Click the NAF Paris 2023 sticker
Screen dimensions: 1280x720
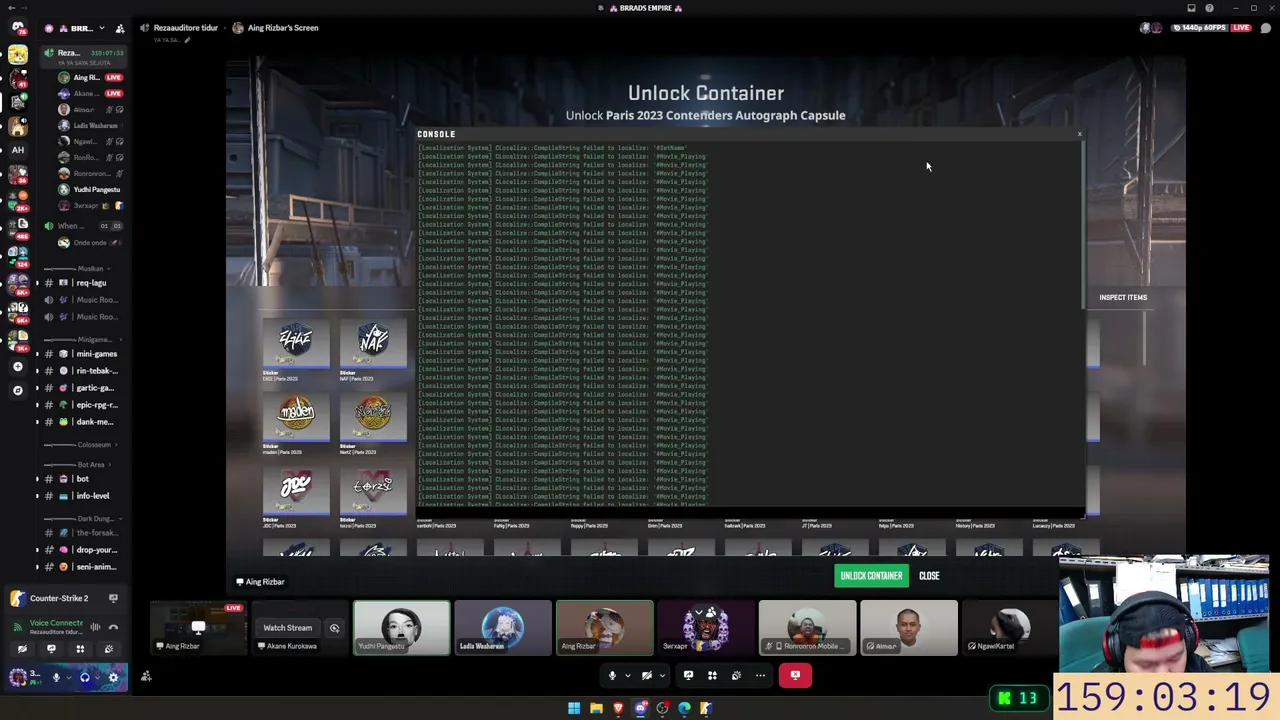tap(373, 351)
